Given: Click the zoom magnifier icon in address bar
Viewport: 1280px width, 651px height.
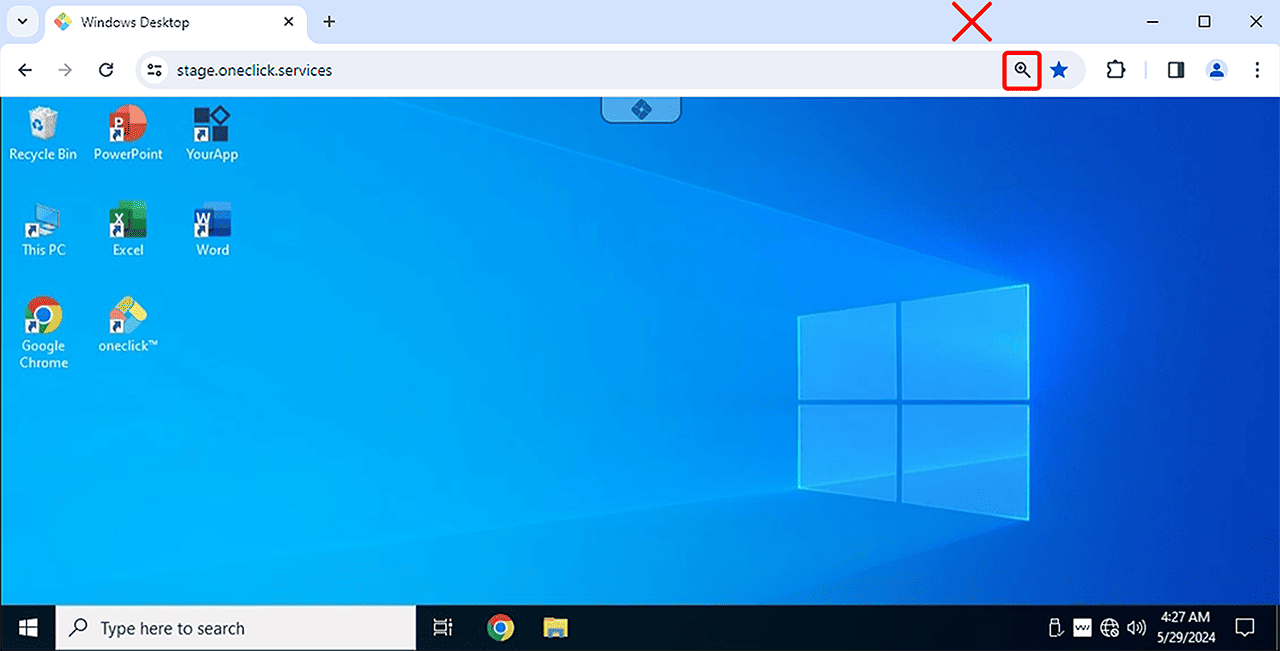Looking at the screenshot, I should point(1021,70).
